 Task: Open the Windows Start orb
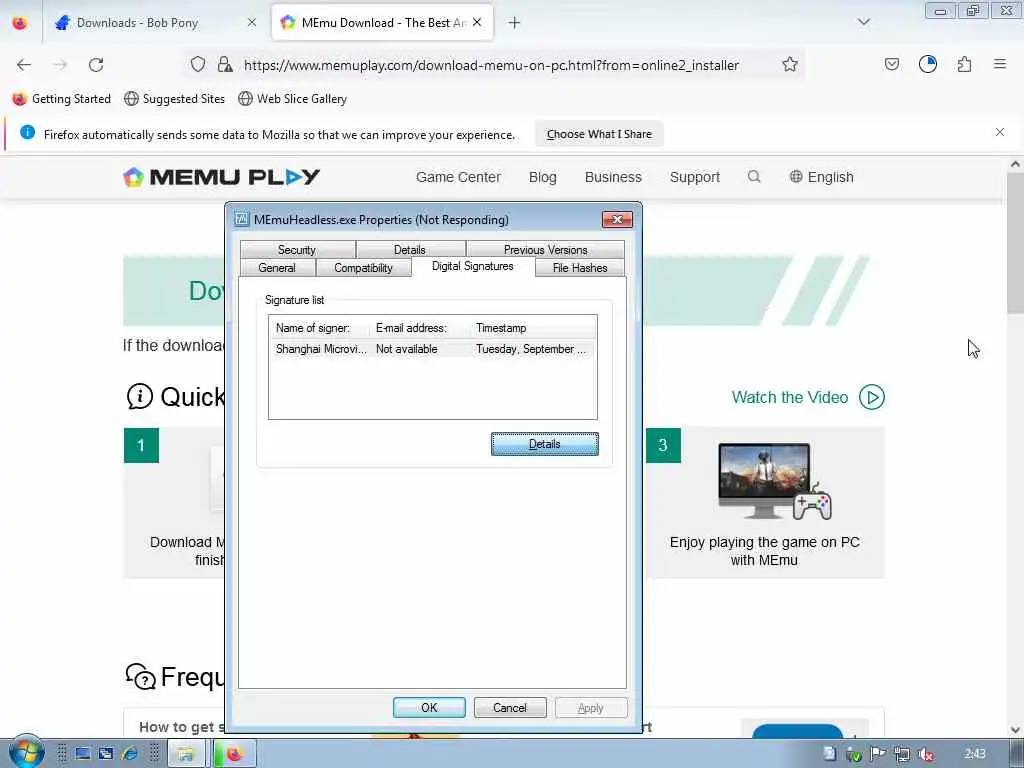pos(26,752)
